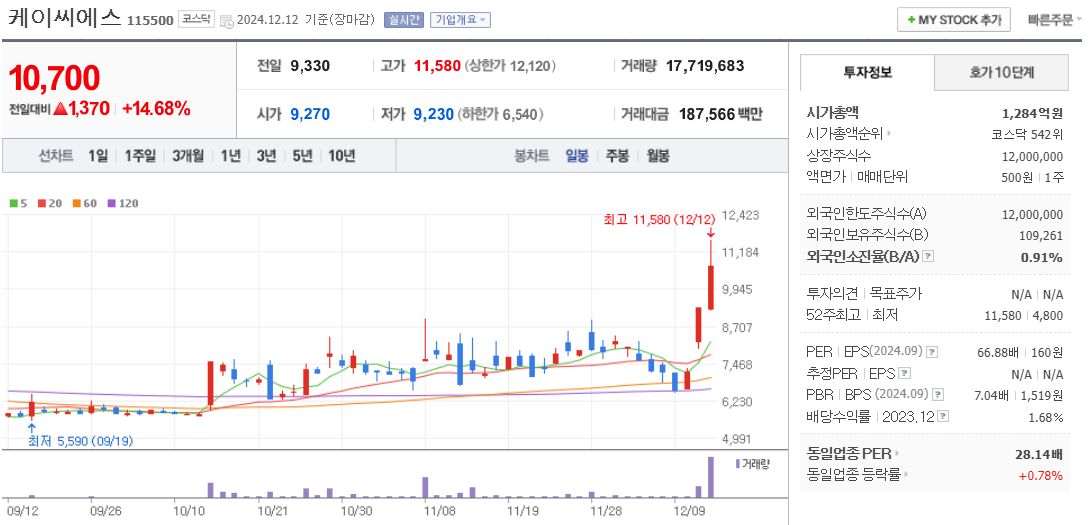Expand the 기업개요 dropdown

460,20
